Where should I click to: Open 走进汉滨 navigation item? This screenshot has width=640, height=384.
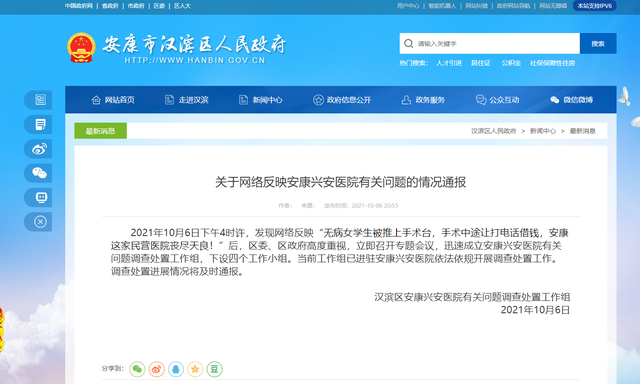[187, 100]
